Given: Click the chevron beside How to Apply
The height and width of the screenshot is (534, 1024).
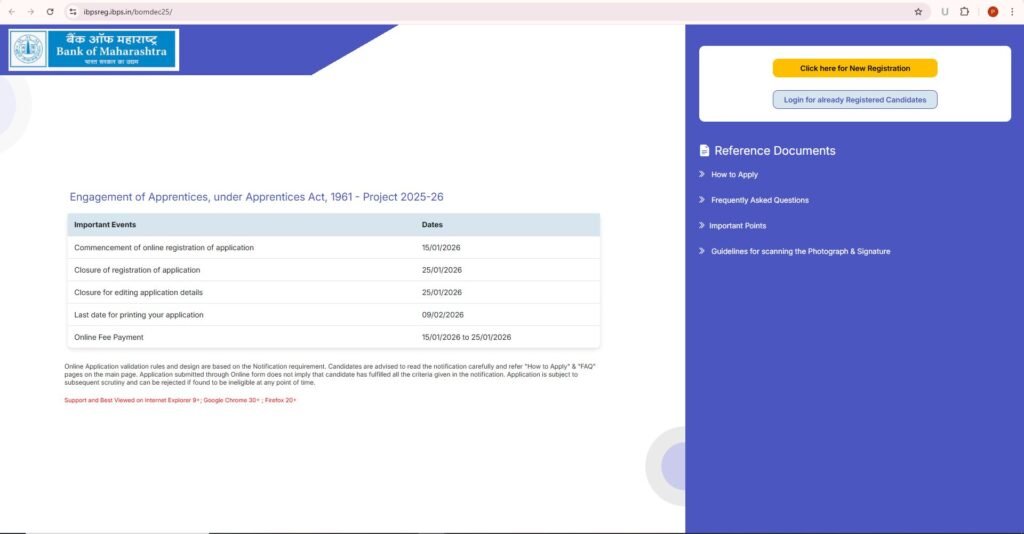Looking at the screenshot, I should 702,175.
